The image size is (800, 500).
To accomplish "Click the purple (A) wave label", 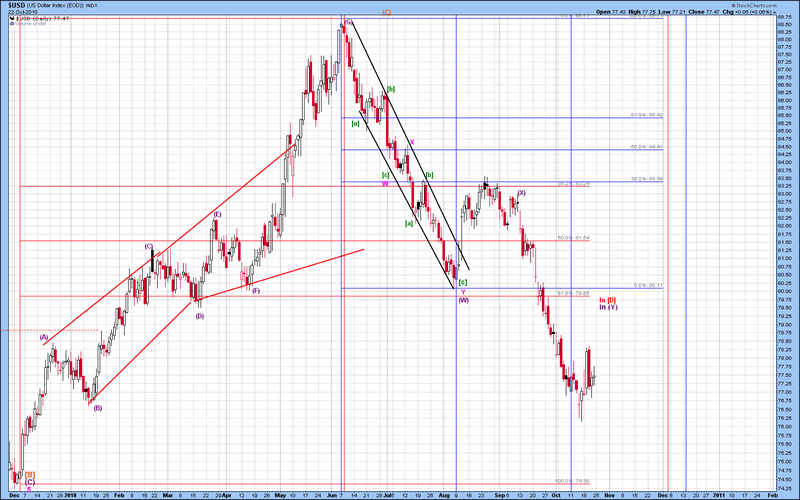I will (x=44, y=338).
